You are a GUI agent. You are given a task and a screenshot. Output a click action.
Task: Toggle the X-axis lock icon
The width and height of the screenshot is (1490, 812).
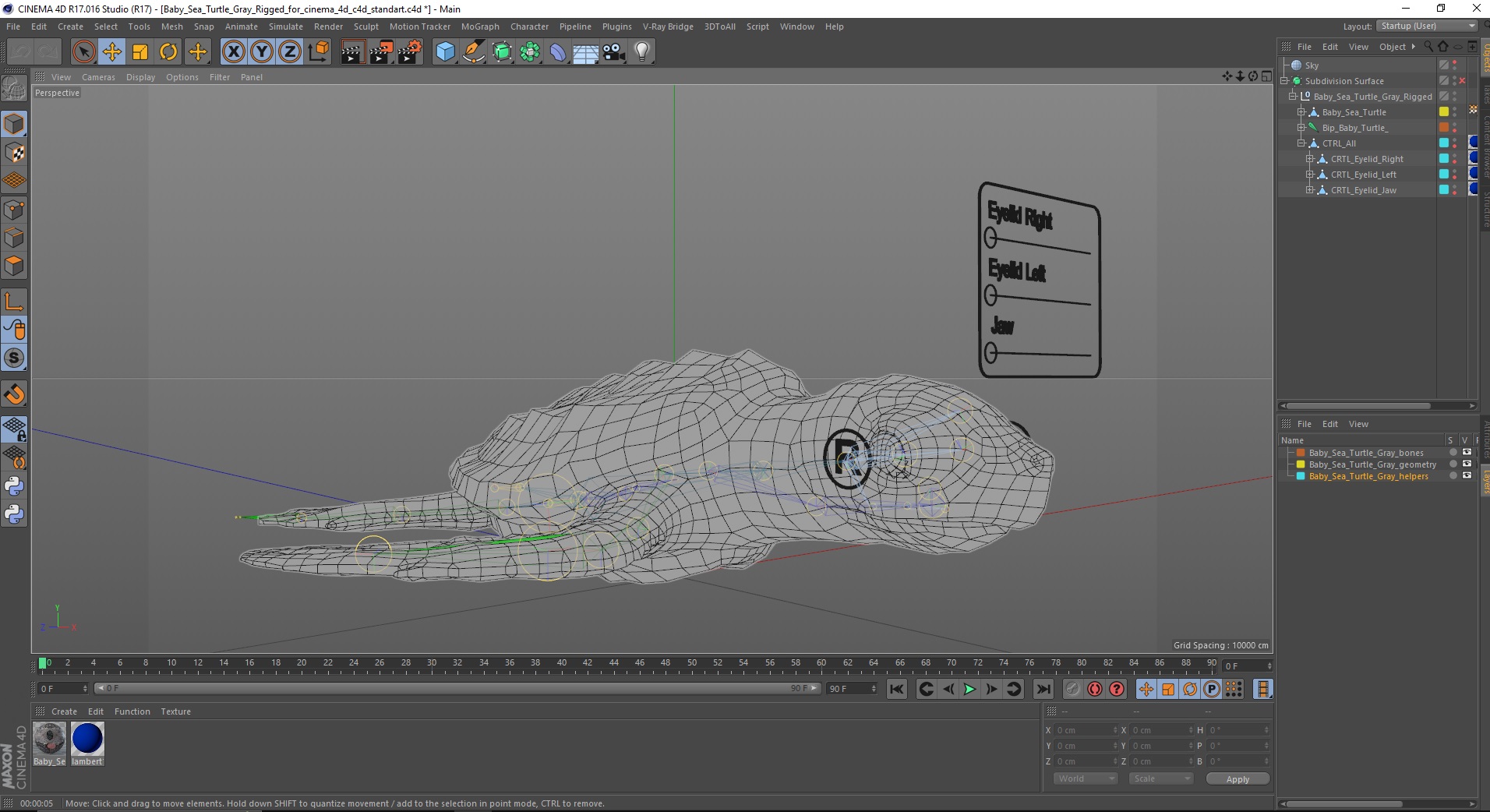click(x=233, y=52)
